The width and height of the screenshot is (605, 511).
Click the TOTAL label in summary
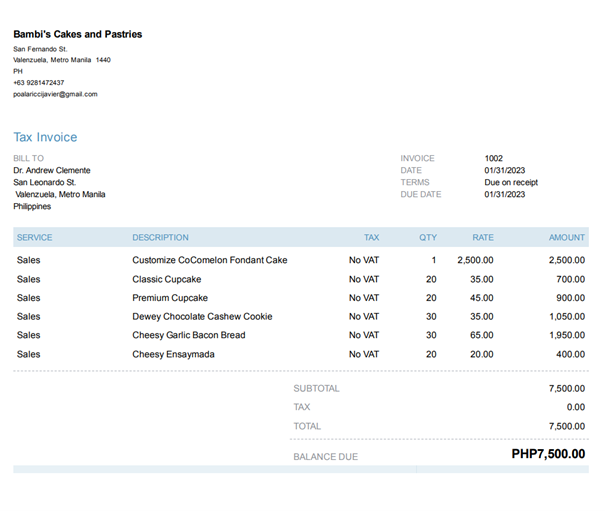tap(307, 426)
